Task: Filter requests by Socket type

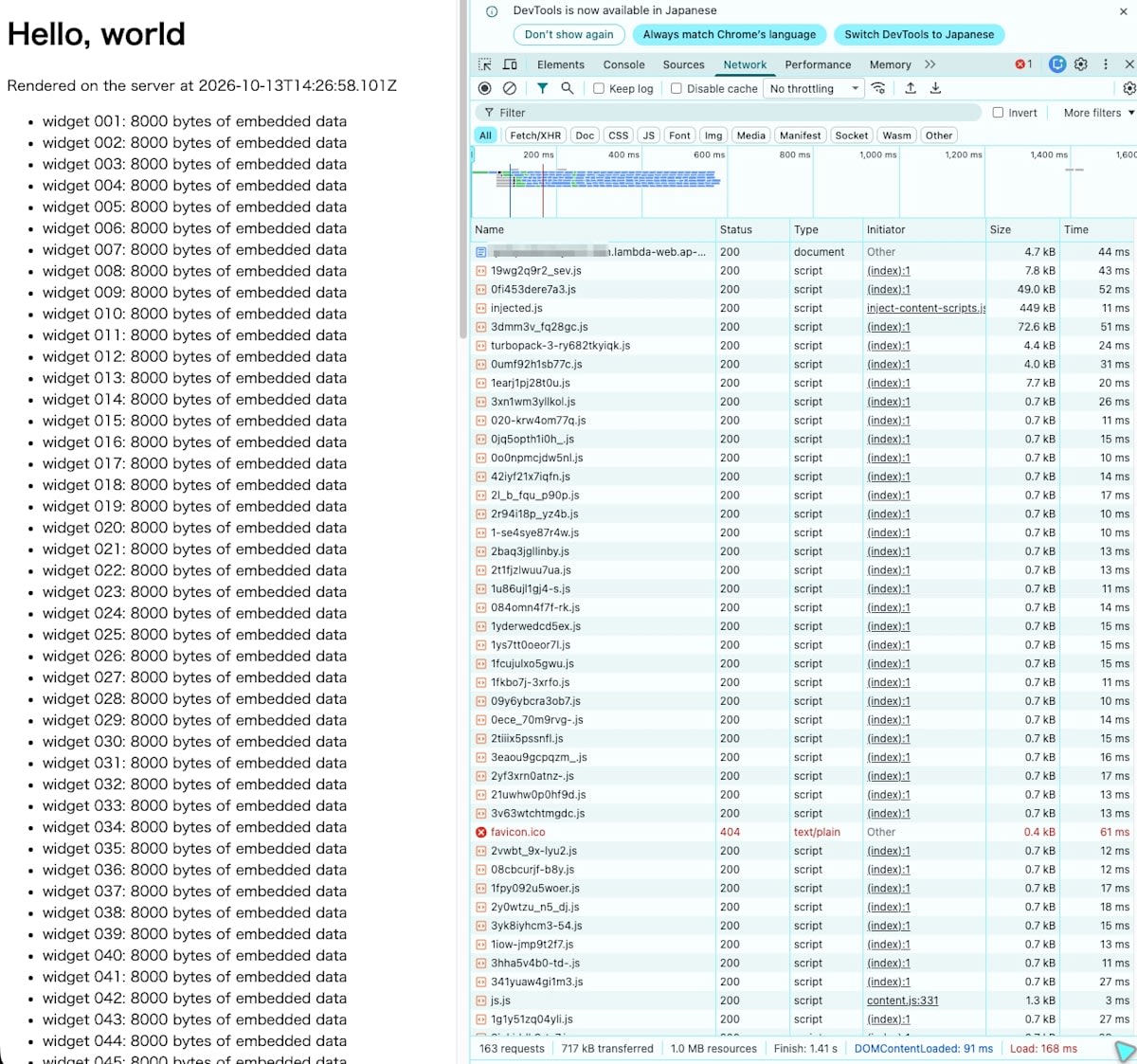Action: [x=852, y=135]
